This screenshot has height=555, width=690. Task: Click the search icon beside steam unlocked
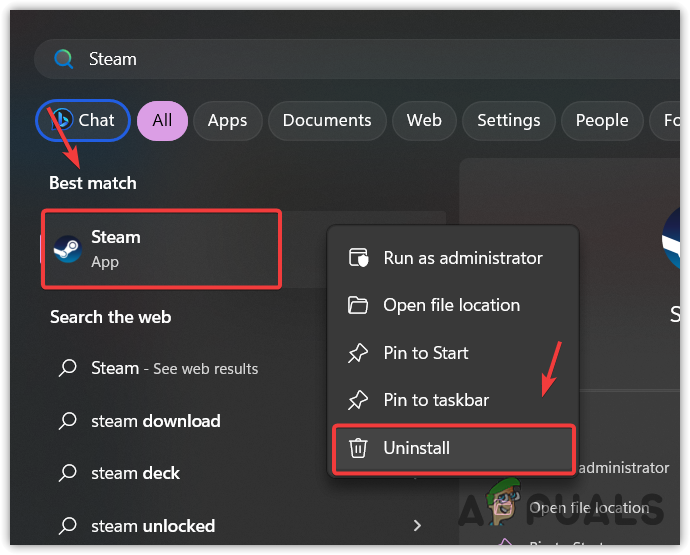[68, 526]
